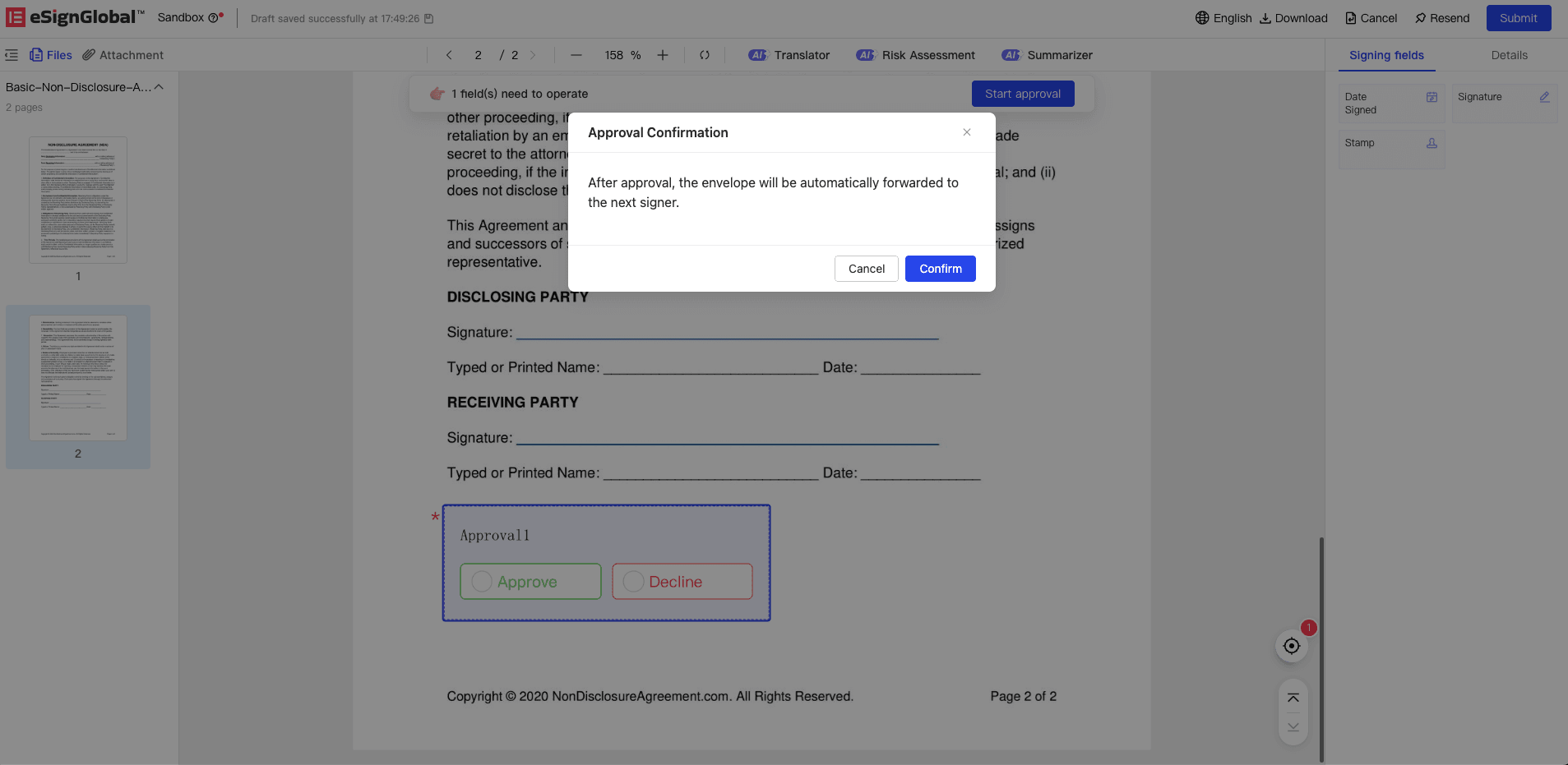Close the Approval Confirmation dialog with X

tap(967, 132)
